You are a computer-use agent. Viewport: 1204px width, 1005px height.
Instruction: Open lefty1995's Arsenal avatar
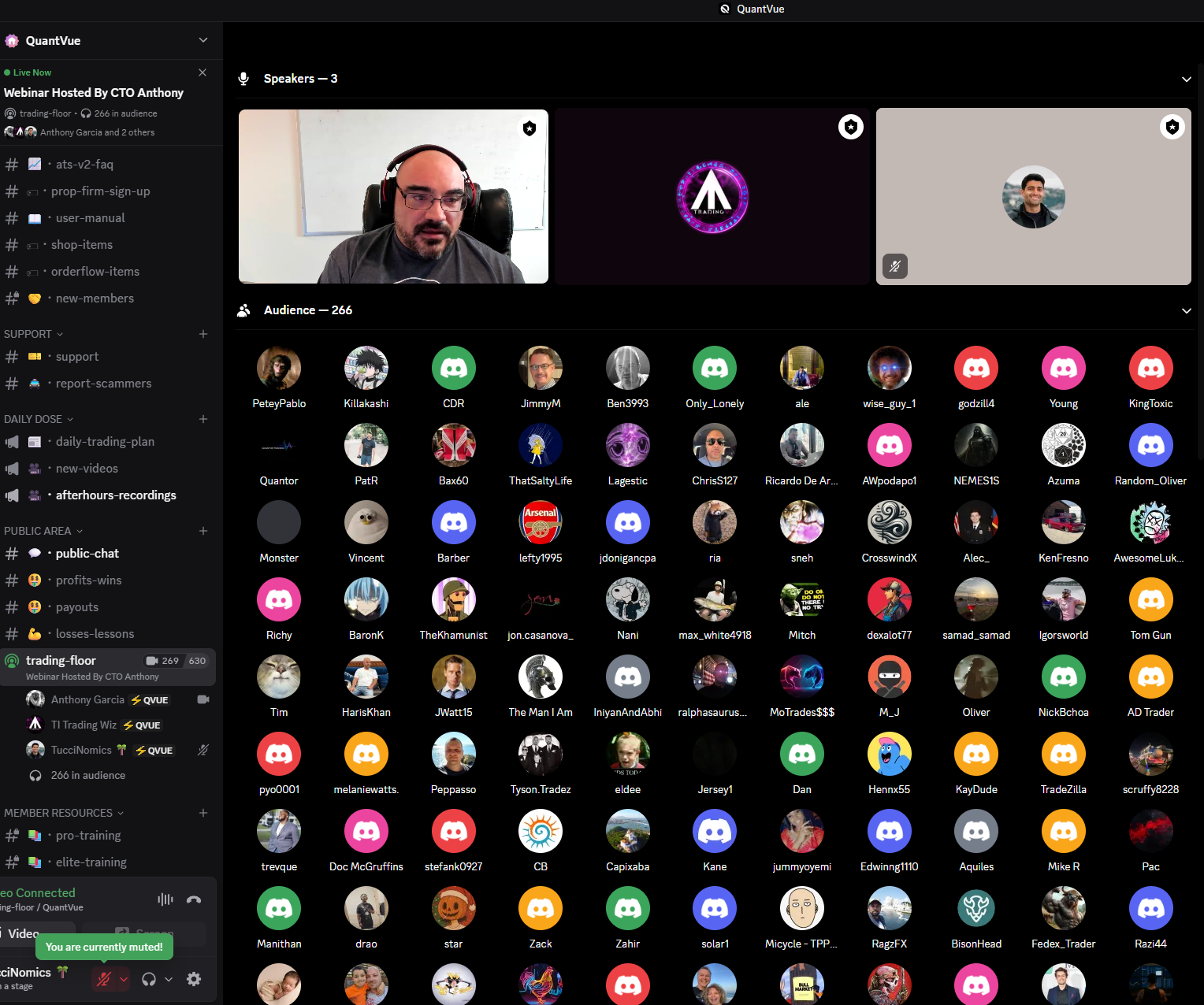click(541, 522)
